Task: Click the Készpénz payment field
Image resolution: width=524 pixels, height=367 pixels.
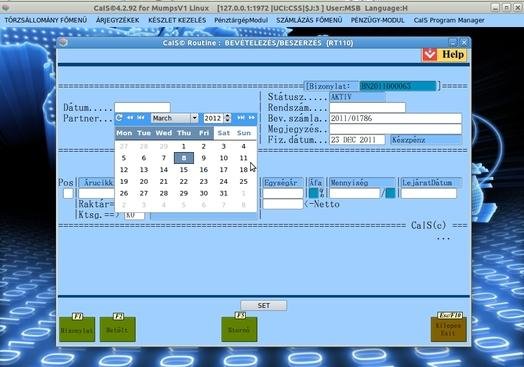Action: pyautogui.click(x=426, y=139)
